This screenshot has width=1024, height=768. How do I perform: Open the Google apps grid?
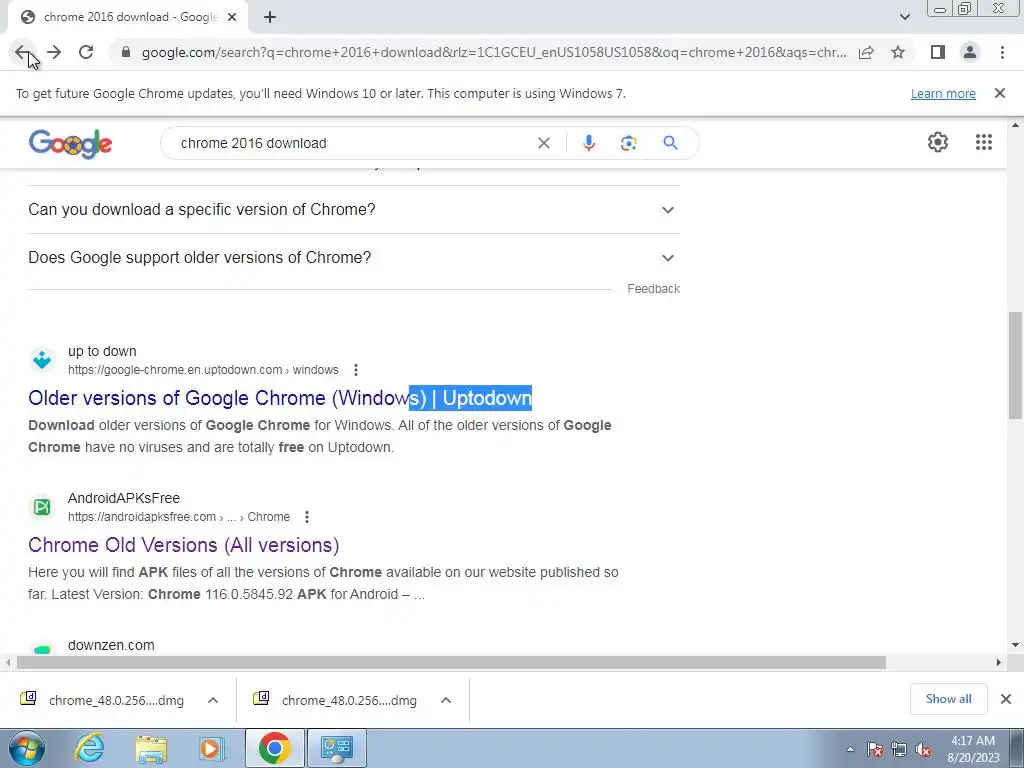click(x=984, y=142)
